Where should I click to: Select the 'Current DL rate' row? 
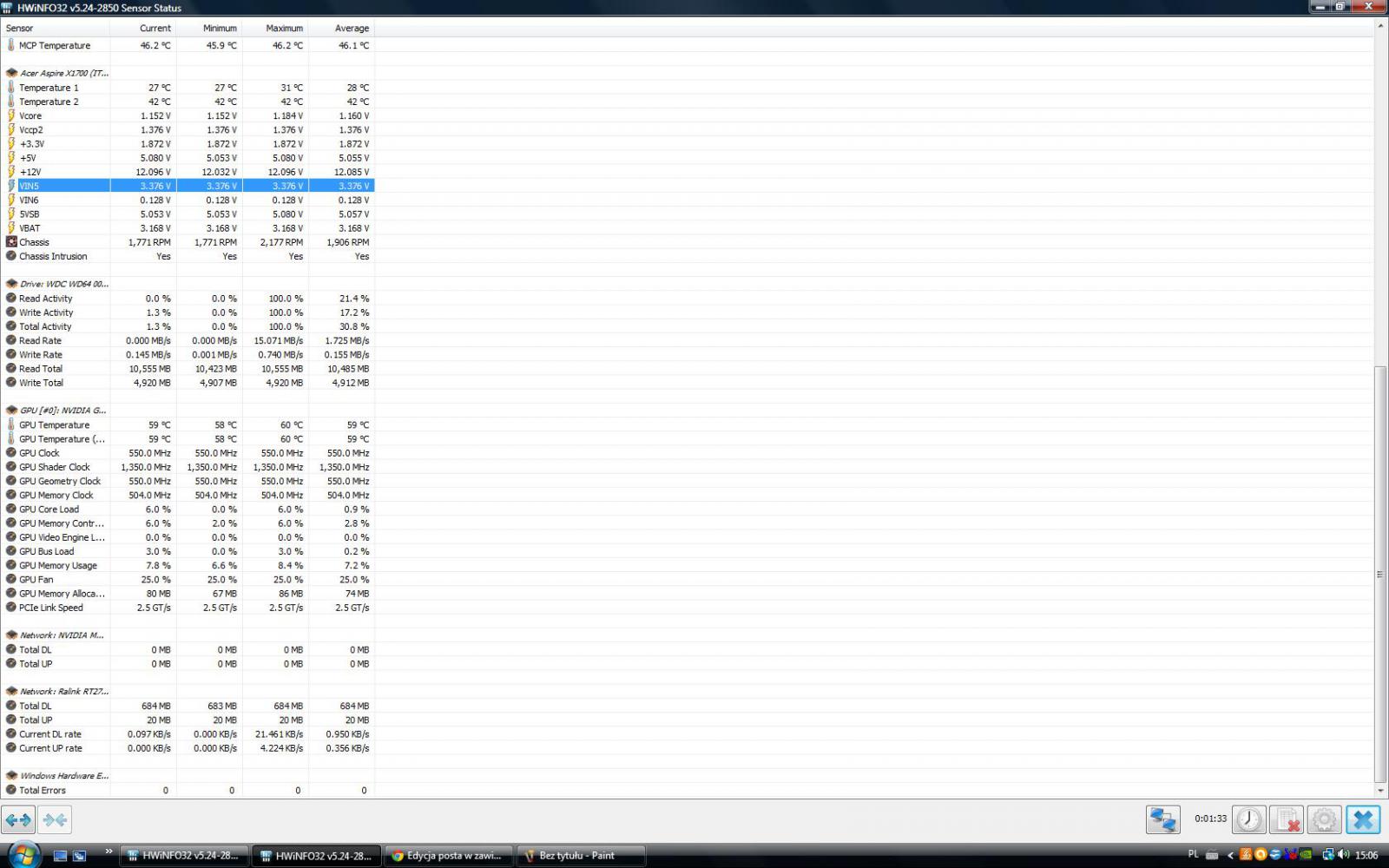(188, 734)
